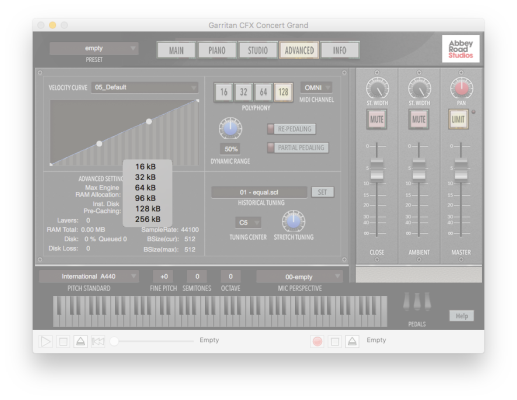Choose 32 kB from the popup menu
517x400 pixels.
tap(147, 177)
